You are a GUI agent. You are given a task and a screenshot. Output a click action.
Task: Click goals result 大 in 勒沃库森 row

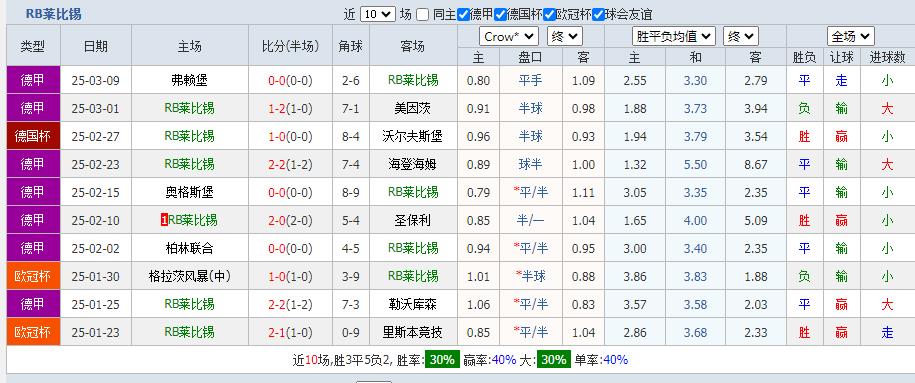(887, 304)
